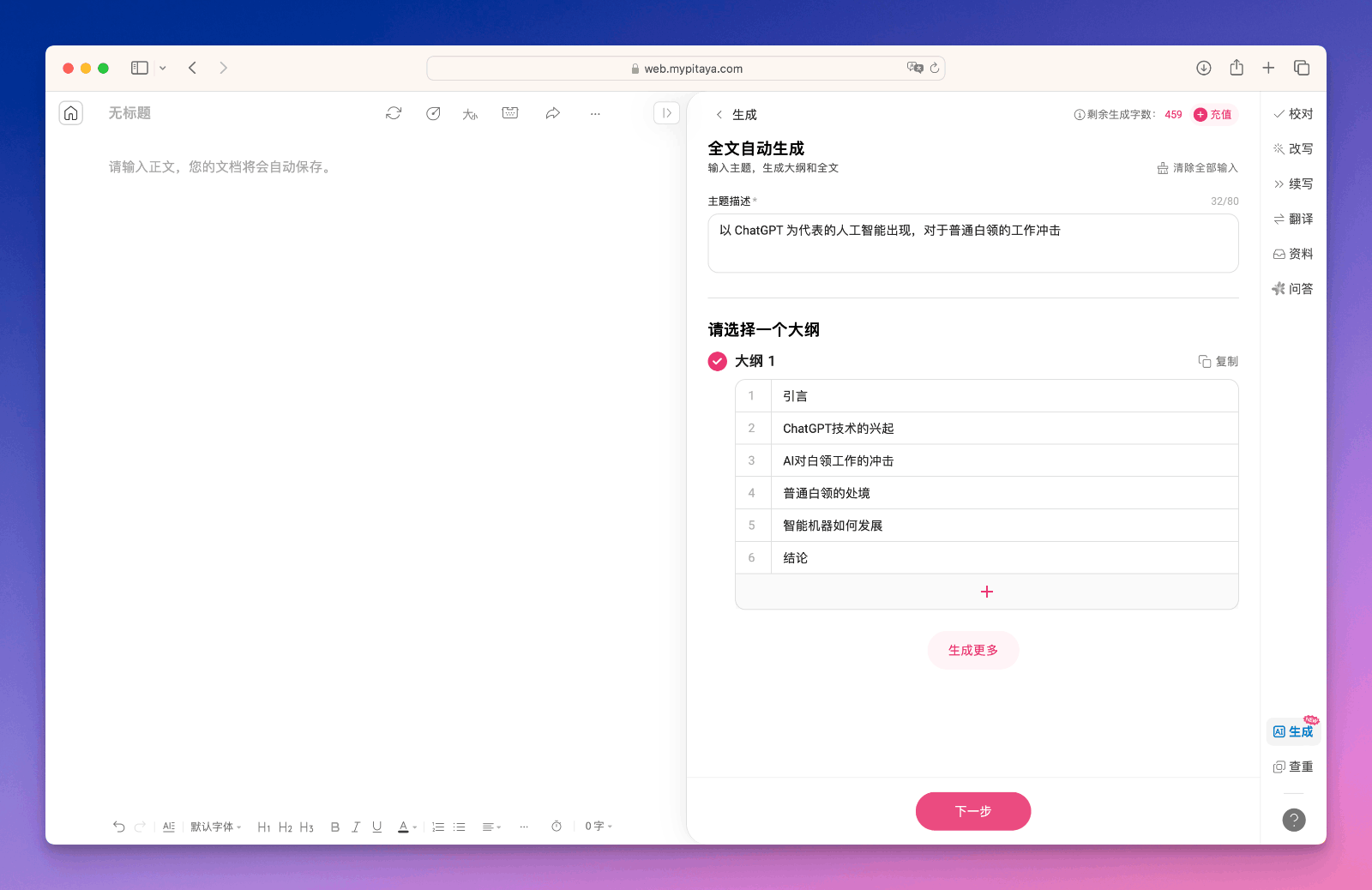1372x890 pixels.
Task: Open the 默认字体 font dropdown
Action: click(215, 827)
